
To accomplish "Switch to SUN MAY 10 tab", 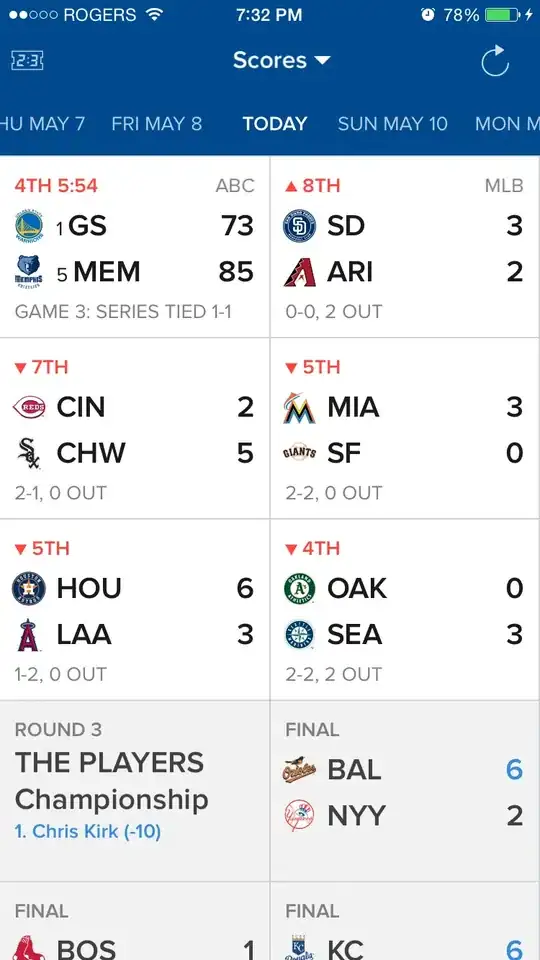I will click(392, 124).
